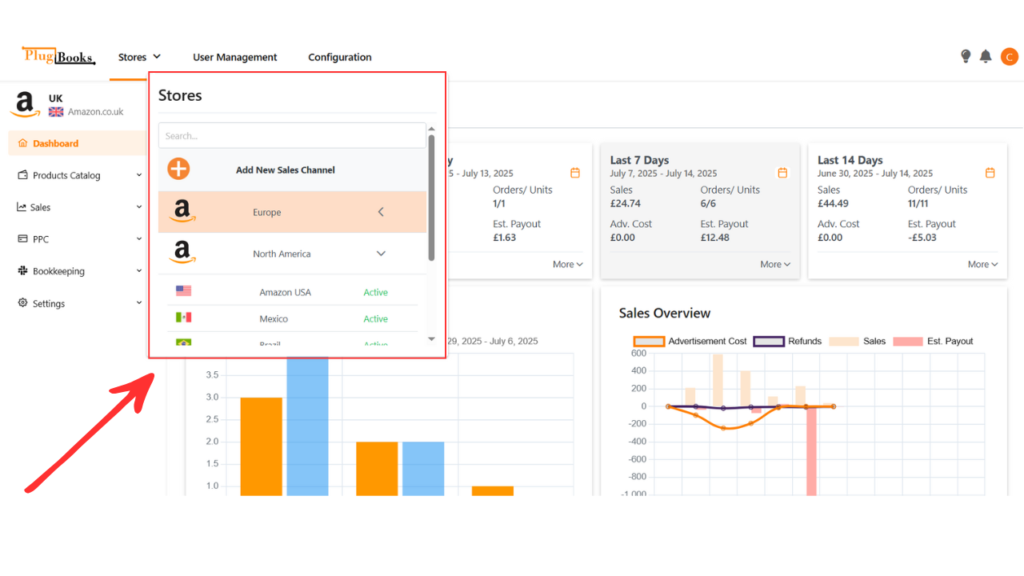
Task: Open the Stores dropdown menu
Action: pyautogui.click(x=139, y=57)
